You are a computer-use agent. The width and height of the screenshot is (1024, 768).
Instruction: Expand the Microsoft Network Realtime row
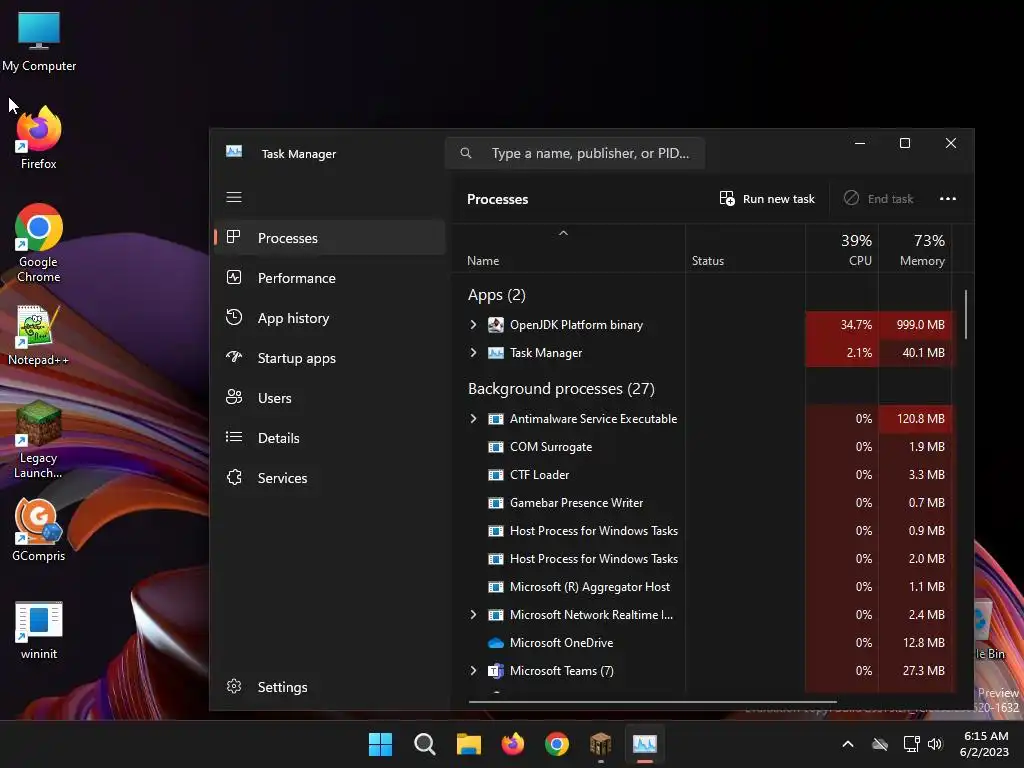473,615
